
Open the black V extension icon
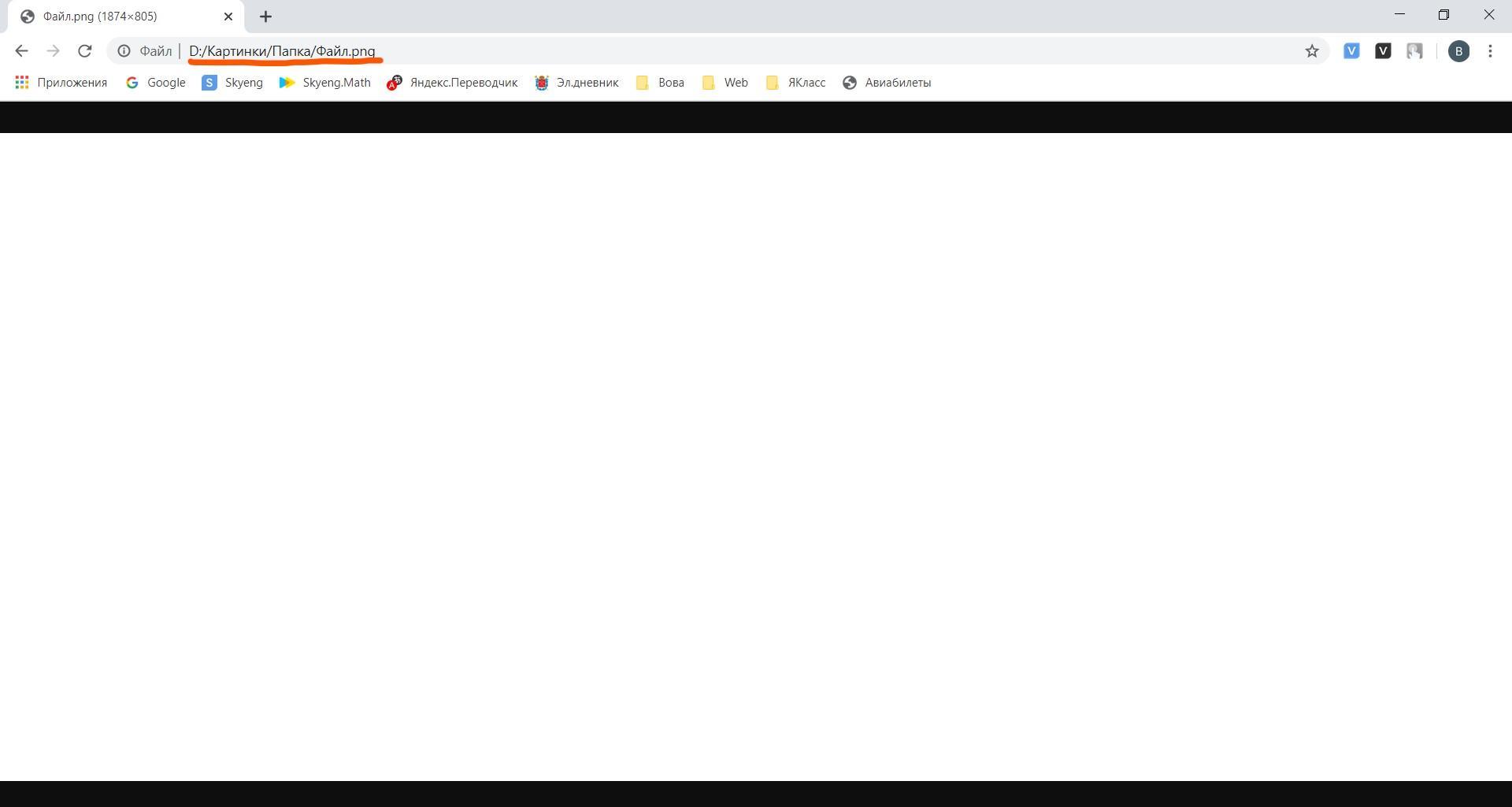coord(1383,51)
